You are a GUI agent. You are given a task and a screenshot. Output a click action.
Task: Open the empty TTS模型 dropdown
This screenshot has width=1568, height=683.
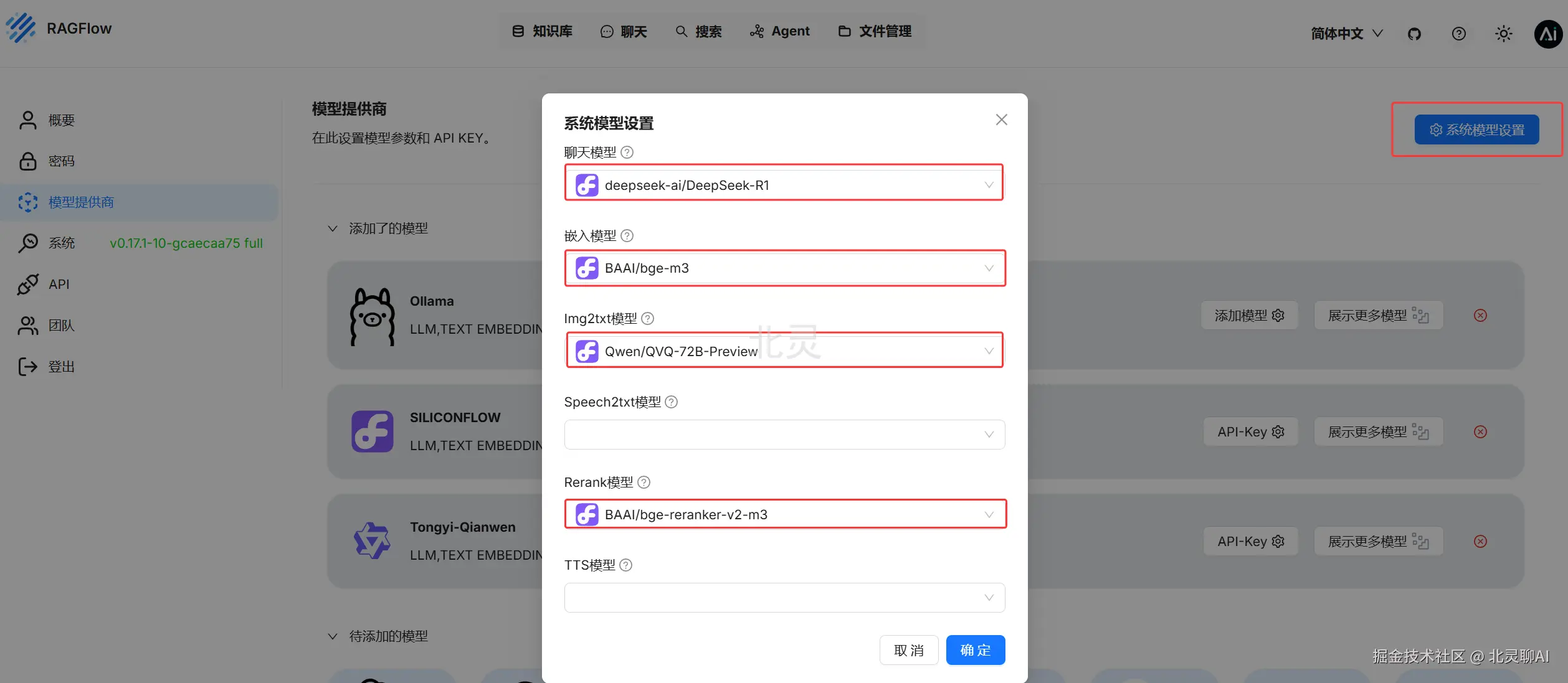coord(784,597)
